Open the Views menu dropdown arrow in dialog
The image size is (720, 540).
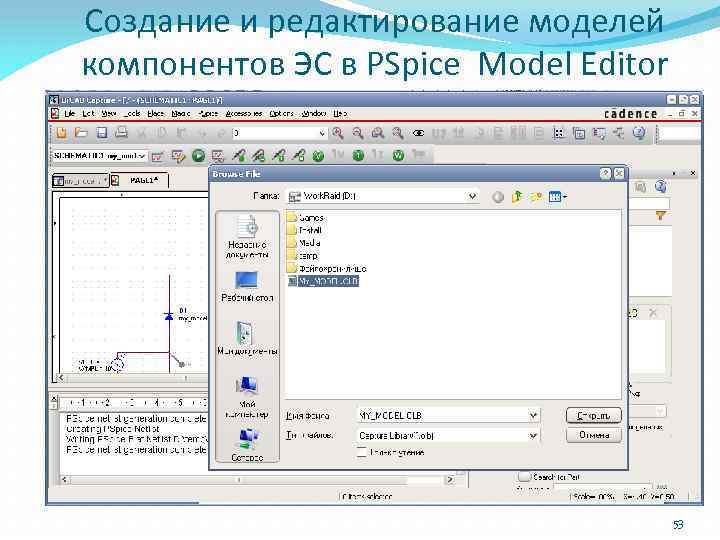click(565, 197)
